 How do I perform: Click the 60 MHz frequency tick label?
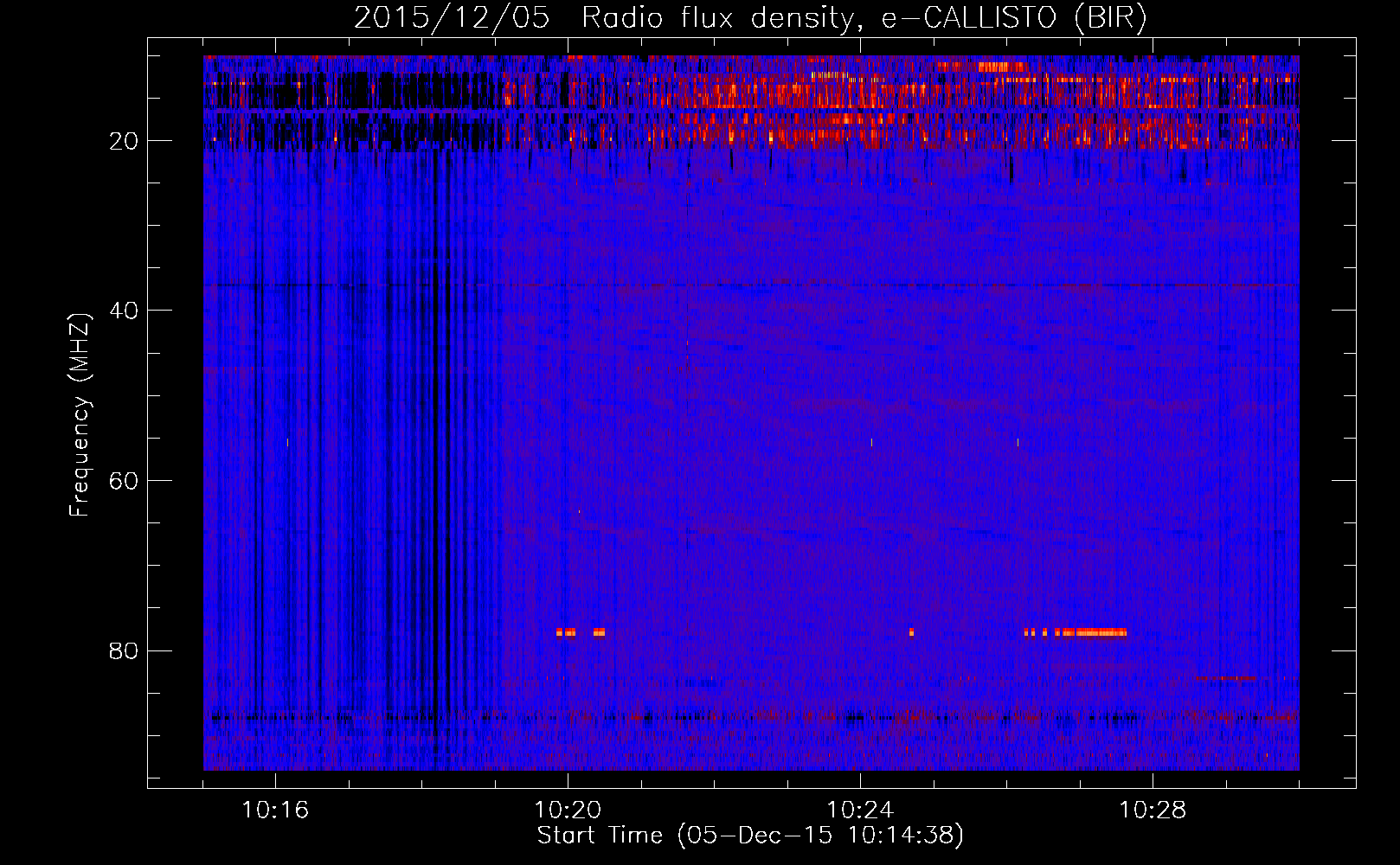click(125, 481)
